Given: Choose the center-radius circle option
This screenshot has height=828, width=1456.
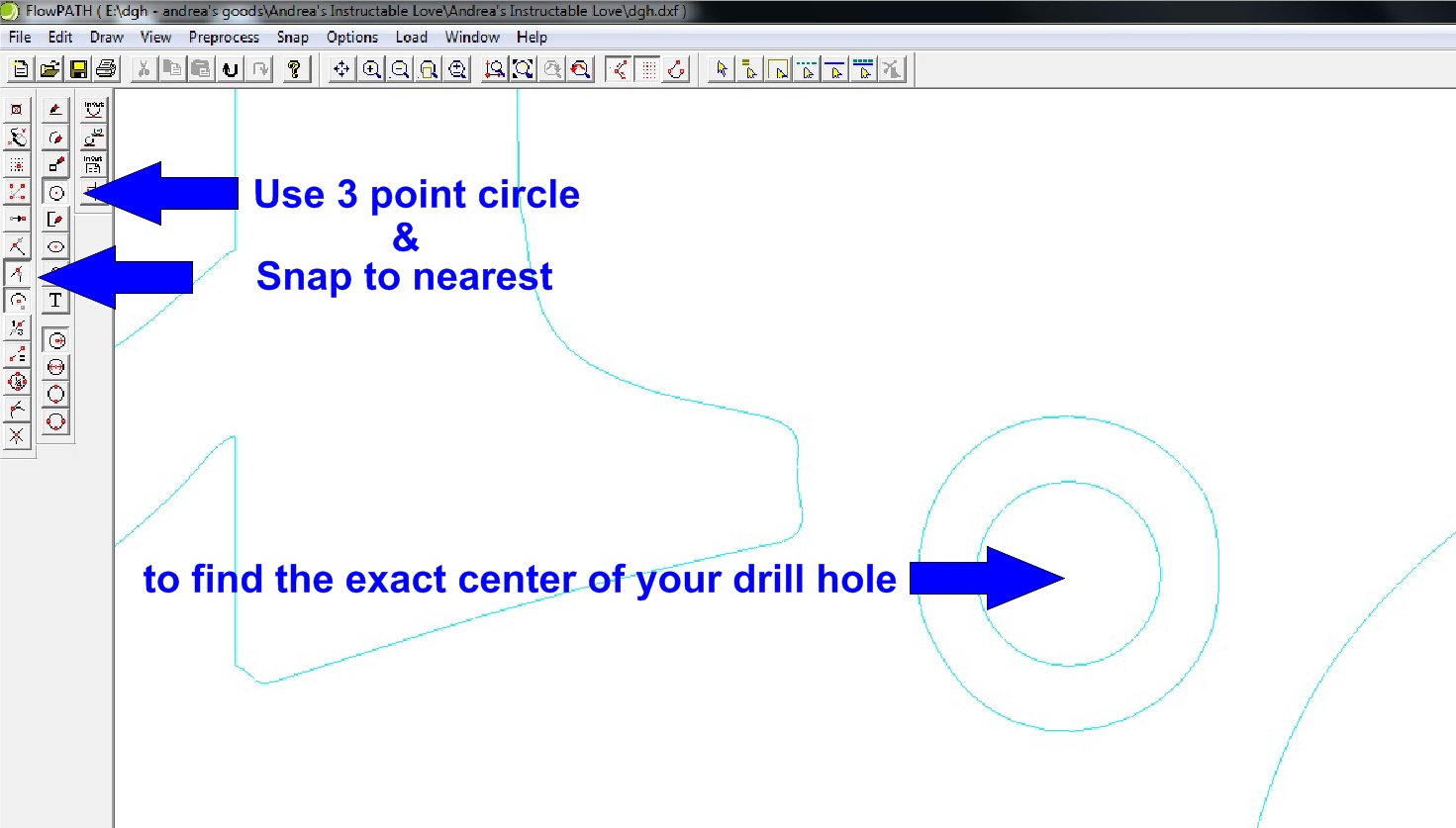Looking at the screenshot, I should click(55, 341).
